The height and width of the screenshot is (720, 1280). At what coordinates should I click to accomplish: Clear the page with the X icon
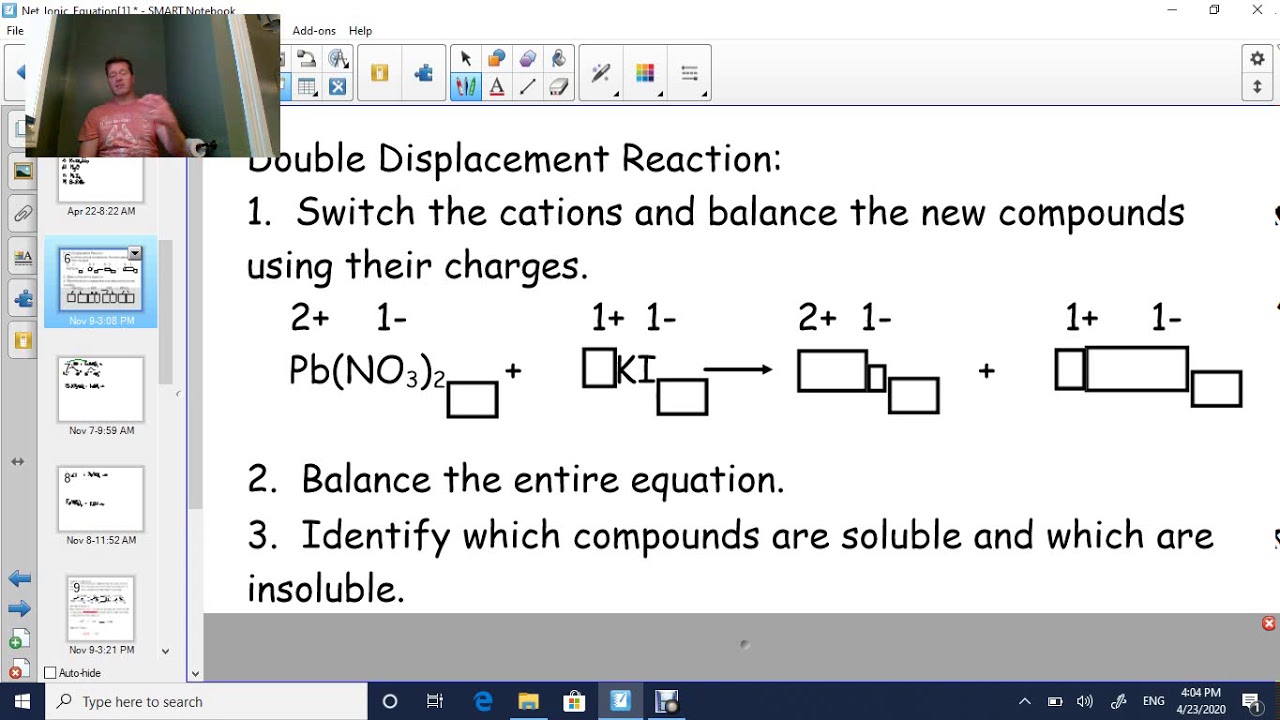[x=338, y=87]
